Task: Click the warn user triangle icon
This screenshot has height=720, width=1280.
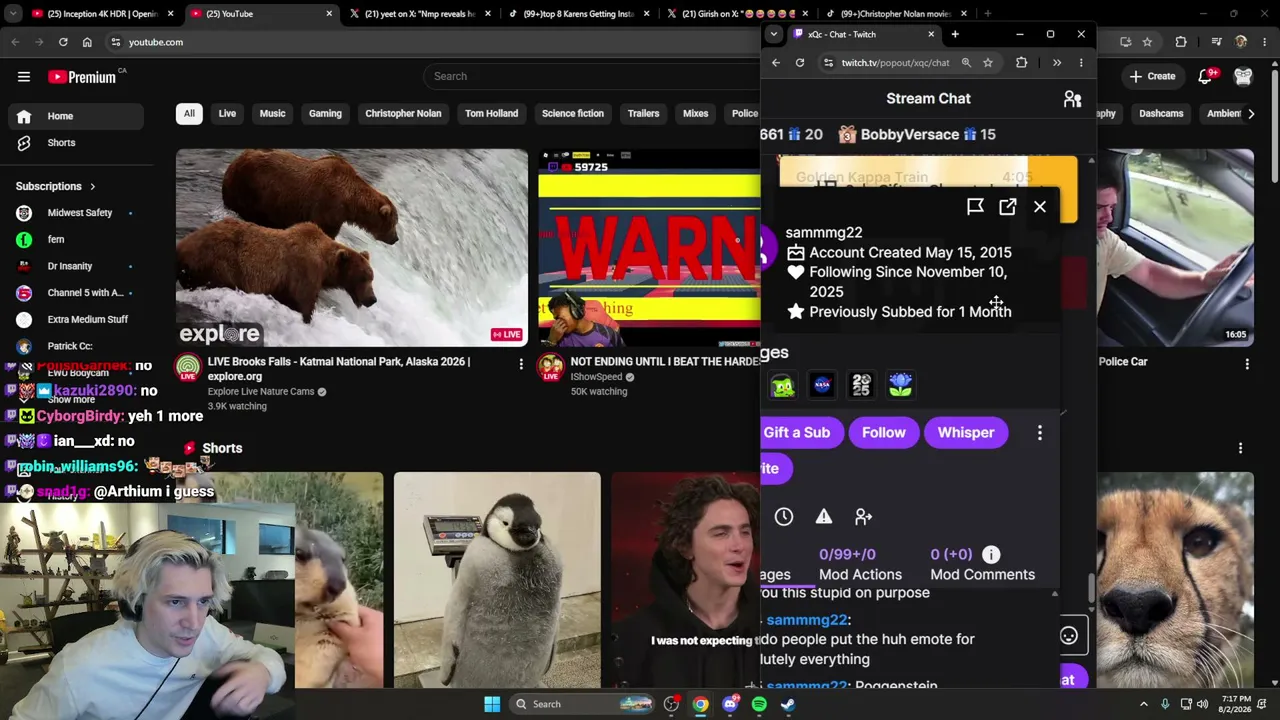Action: coord(824,517)
